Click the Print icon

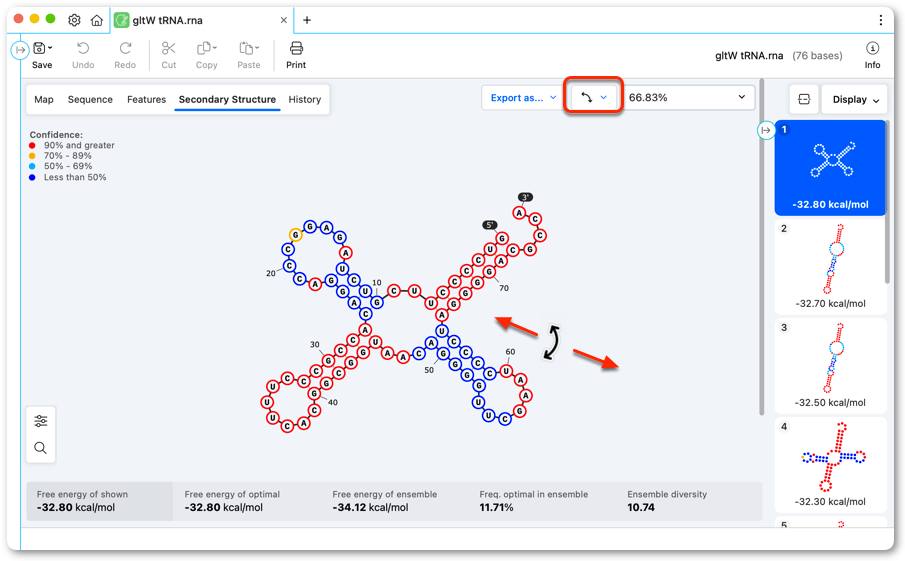[296, 48]
